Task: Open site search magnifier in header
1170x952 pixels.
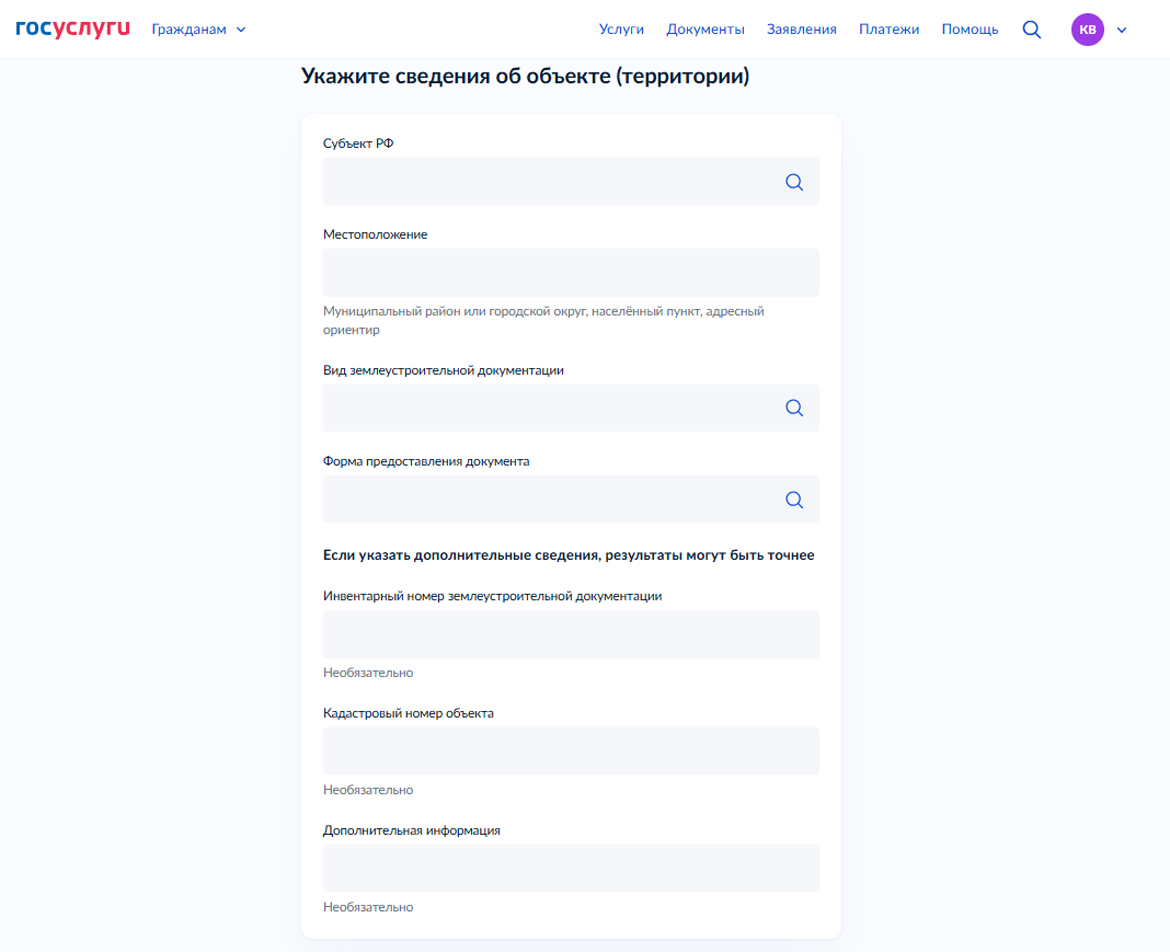Action: tap(1031, 29)
